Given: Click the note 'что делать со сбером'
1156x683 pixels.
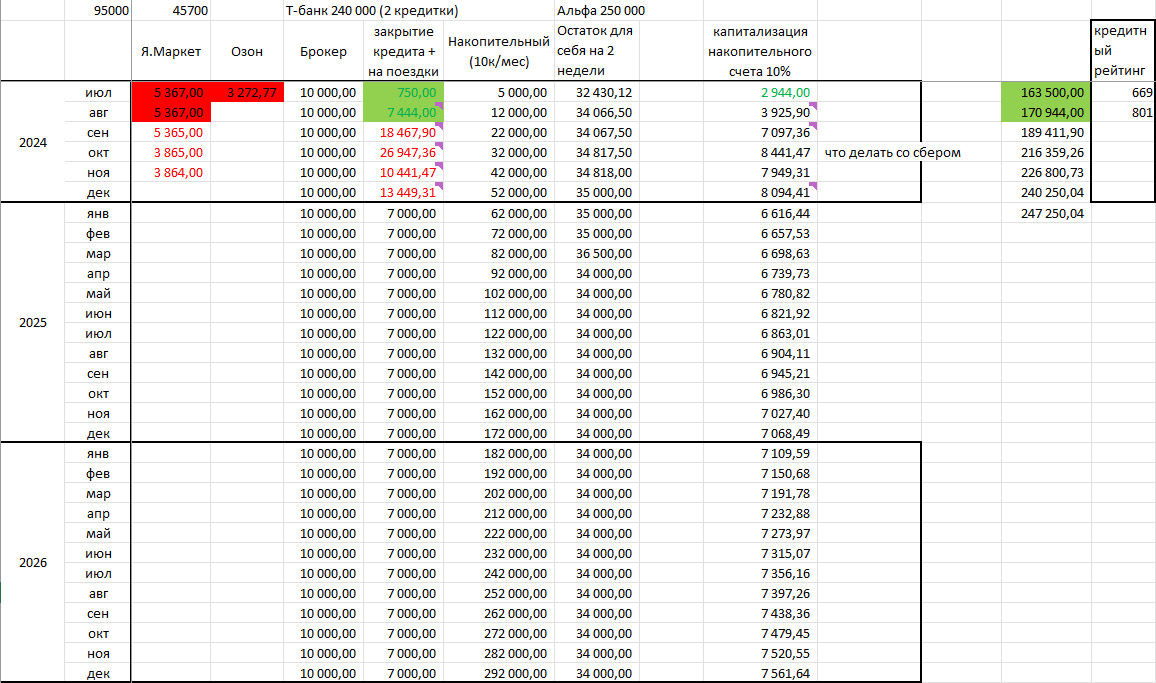Looking at the screenshot, I should click(x=892, y=153).
